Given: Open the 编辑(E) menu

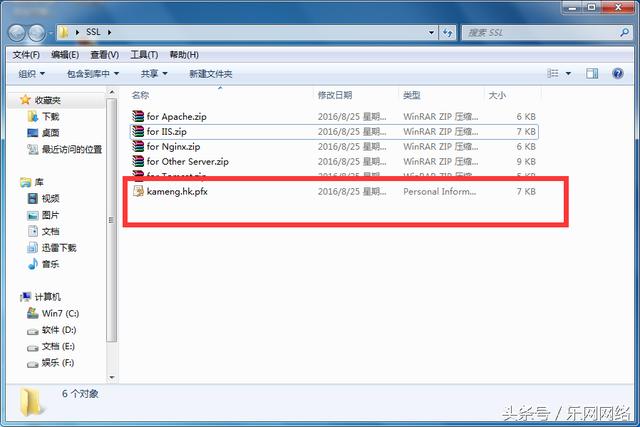Looking at the screenshot, I should point(65,55).
